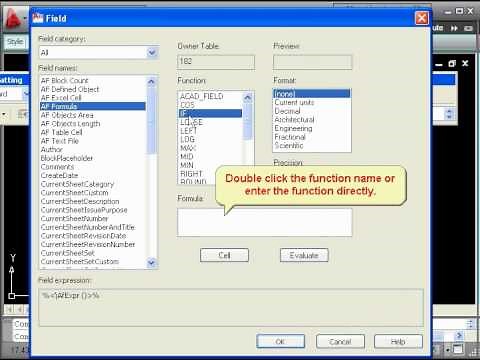480x360 pixels.
Task: Select AF Text File field name
Action: (60, 141)
